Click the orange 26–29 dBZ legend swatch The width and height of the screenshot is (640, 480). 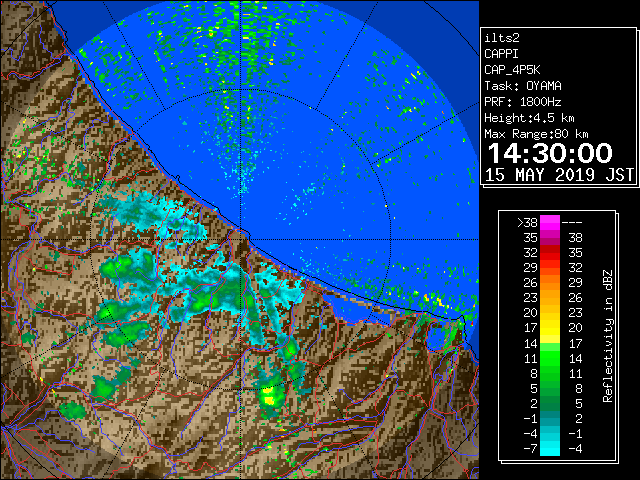pos(550,282)
